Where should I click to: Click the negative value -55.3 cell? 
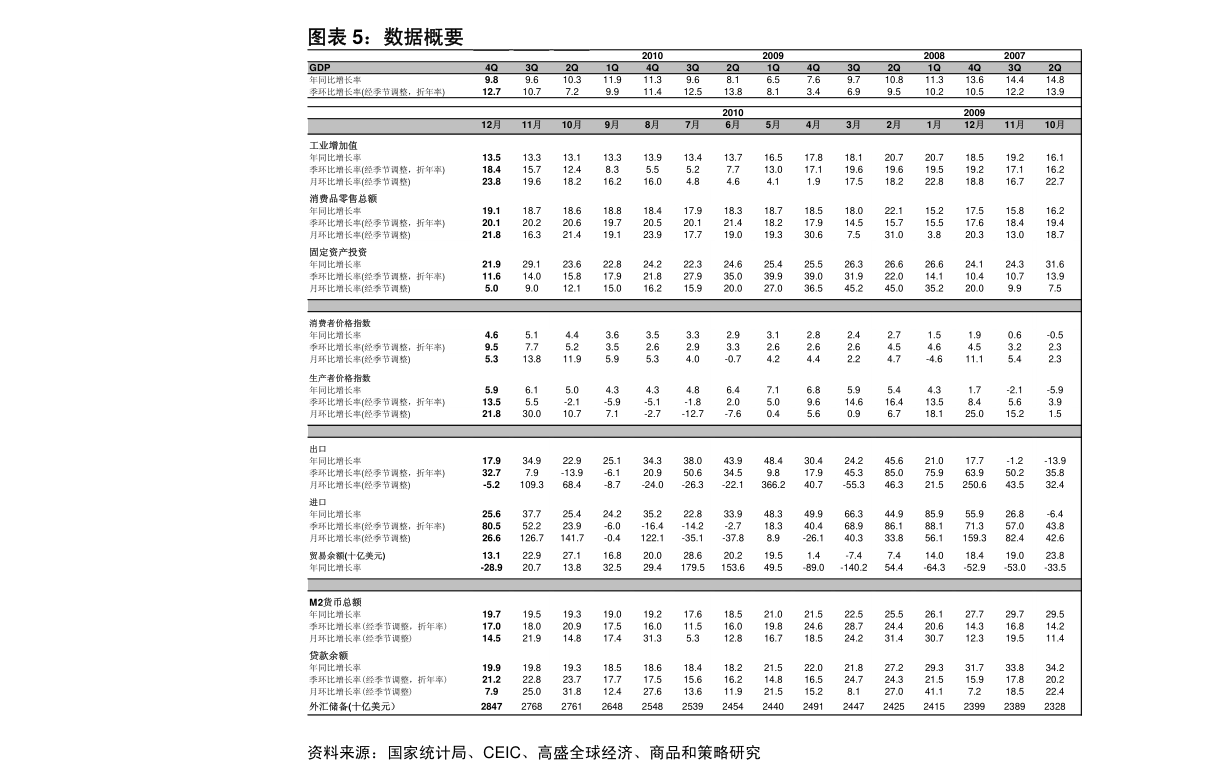point(853,485)
